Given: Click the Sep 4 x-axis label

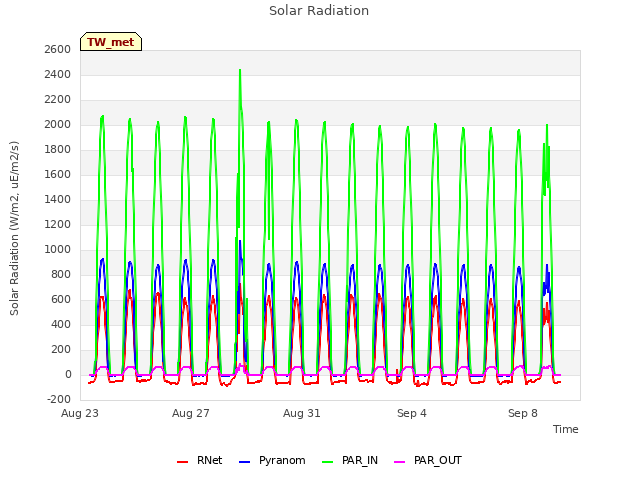Looking at the screenshot, I should point(412,413).
